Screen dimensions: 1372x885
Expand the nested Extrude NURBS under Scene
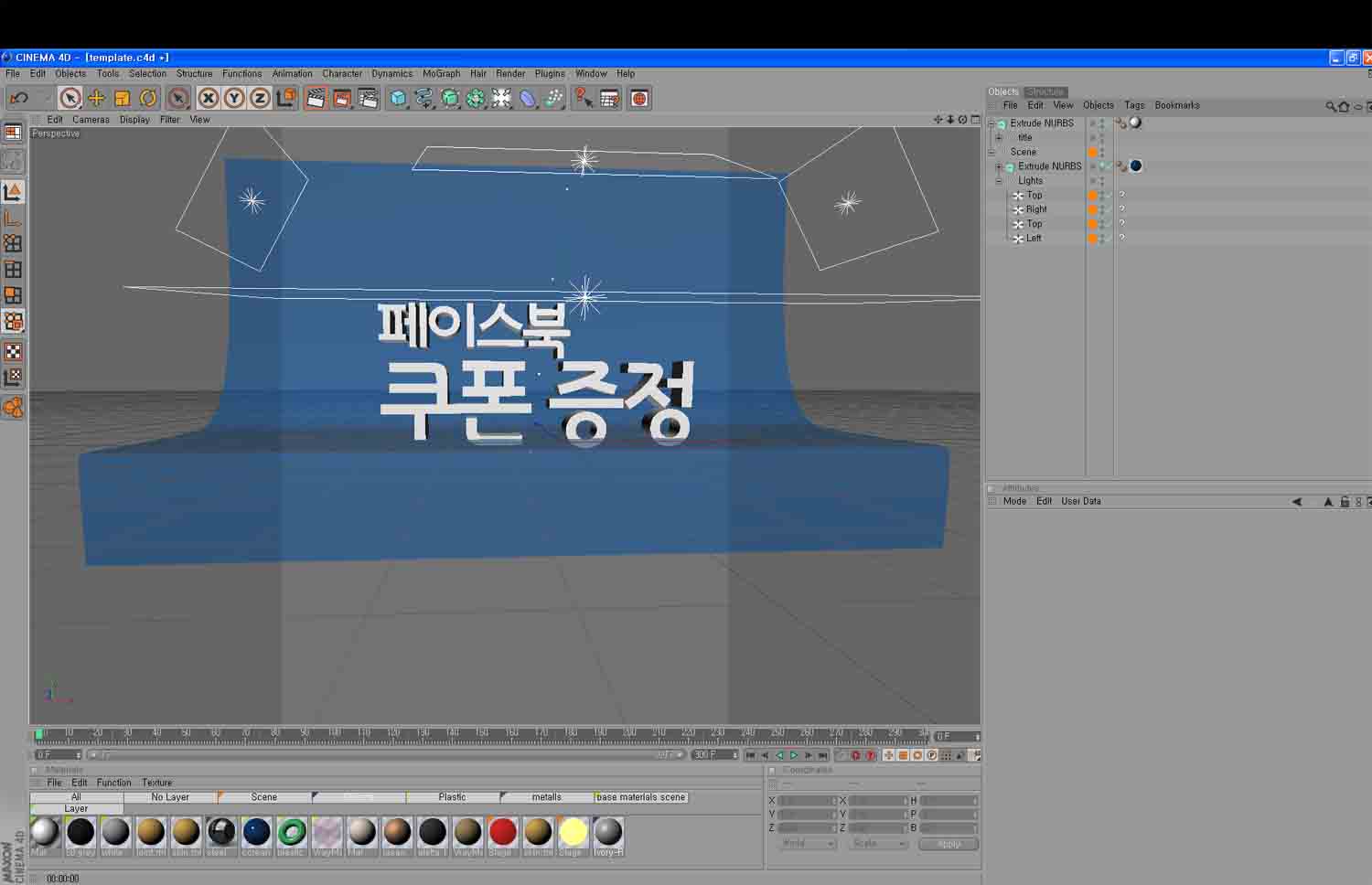[x=999, y=166]
